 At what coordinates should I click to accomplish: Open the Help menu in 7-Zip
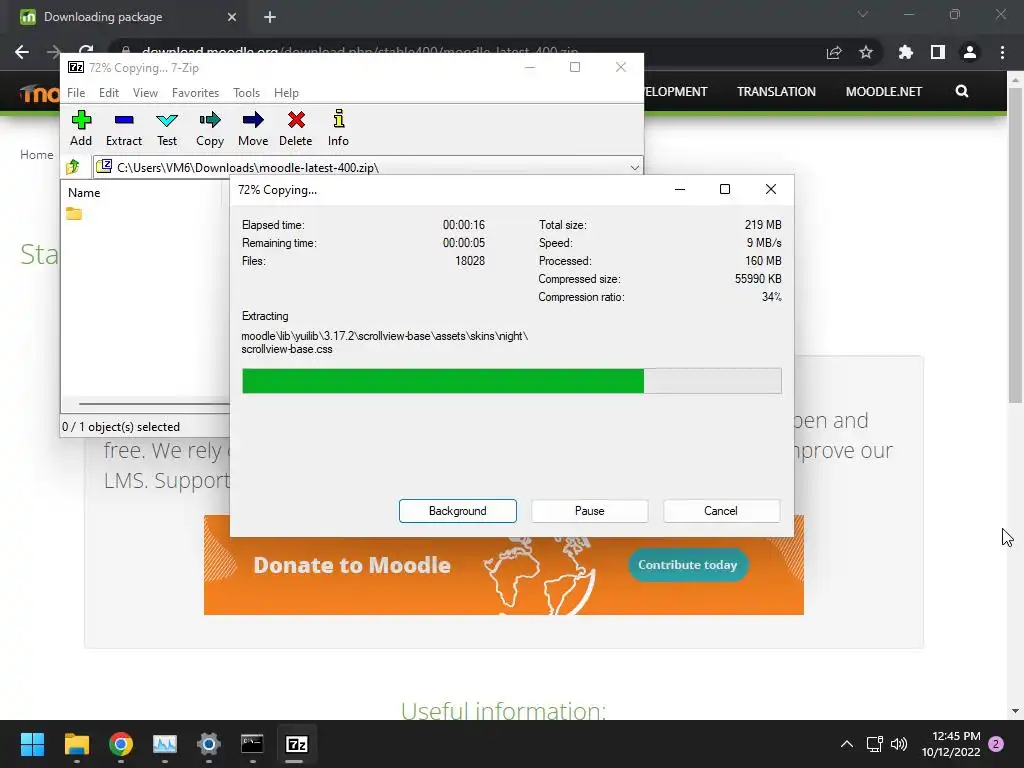[286, 93]
